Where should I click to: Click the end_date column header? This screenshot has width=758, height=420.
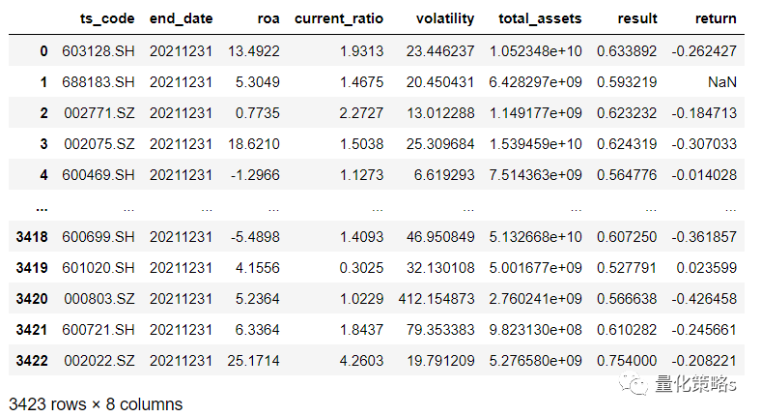point(181,18)
